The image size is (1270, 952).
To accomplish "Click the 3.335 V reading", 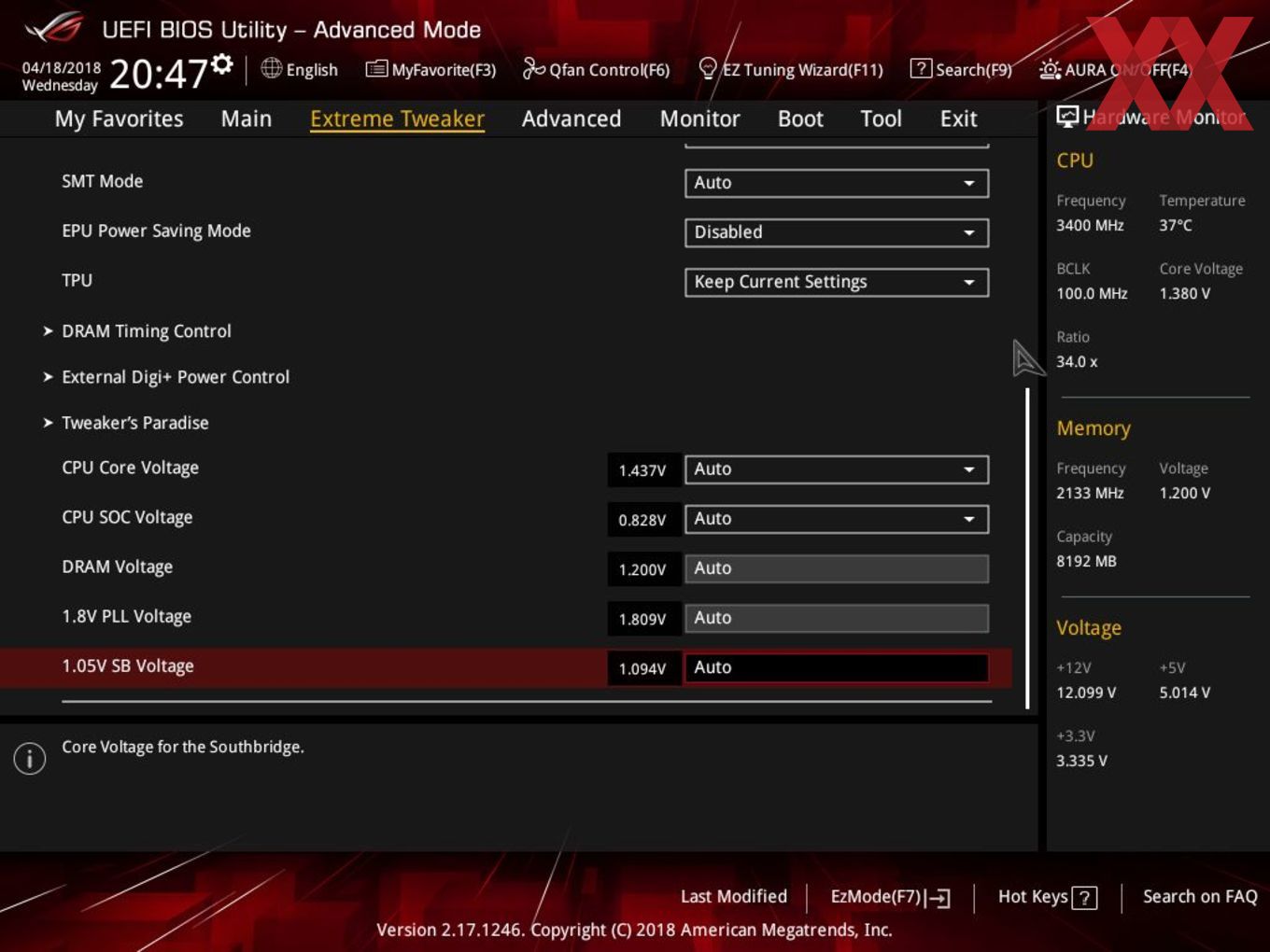I will pyautogui.click(x=1081, y=761).
